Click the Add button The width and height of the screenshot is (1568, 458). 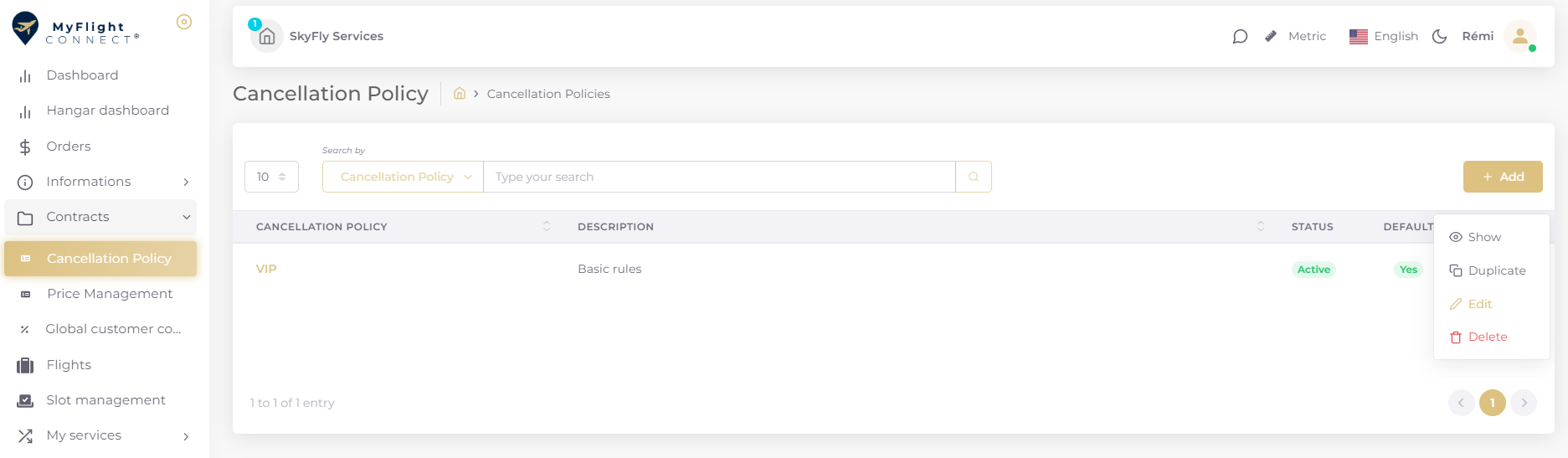pyautogui.click(x=1503, y=177)
